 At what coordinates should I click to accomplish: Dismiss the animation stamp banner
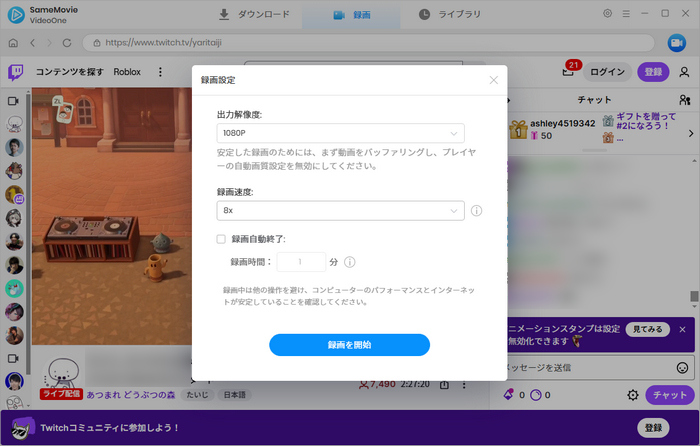pyautogui.click(x=682, y=329)
